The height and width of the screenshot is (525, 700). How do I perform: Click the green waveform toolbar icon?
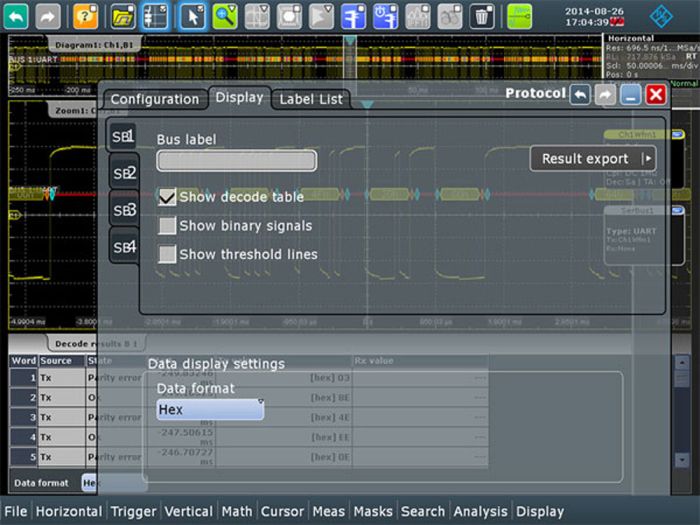pos(520,17)
